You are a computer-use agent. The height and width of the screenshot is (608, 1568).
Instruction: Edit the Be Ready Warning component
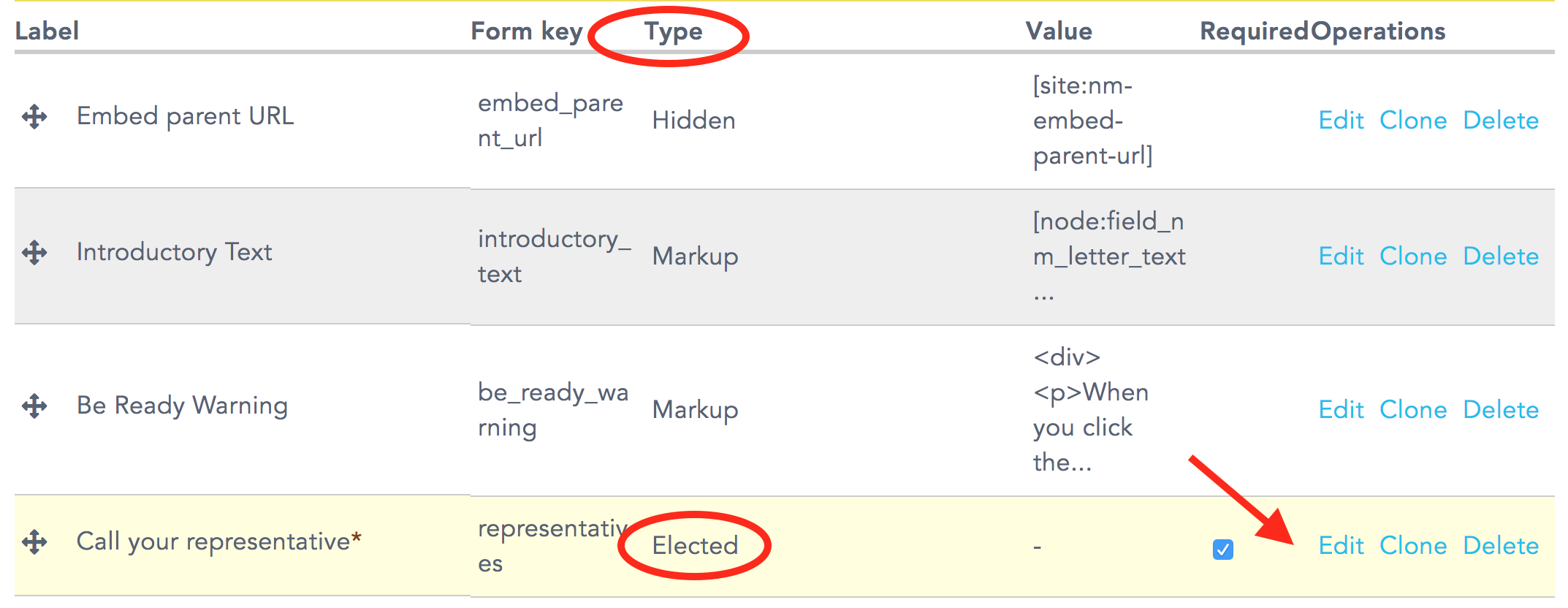click(x=1341, y=410)
